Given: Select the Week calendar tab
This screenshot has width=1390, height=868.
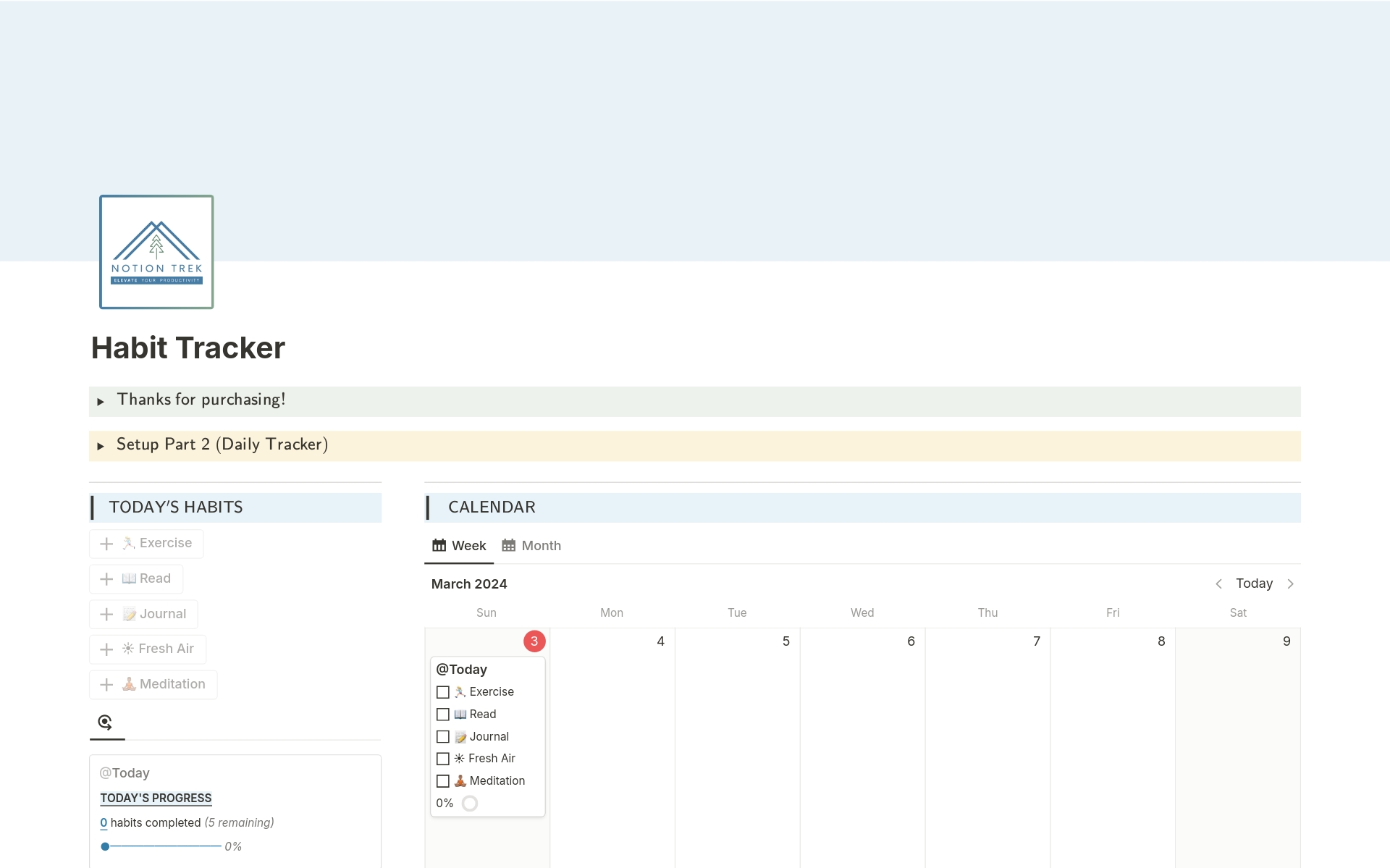Looking at the screenshot, I should [x=459, y=546].
